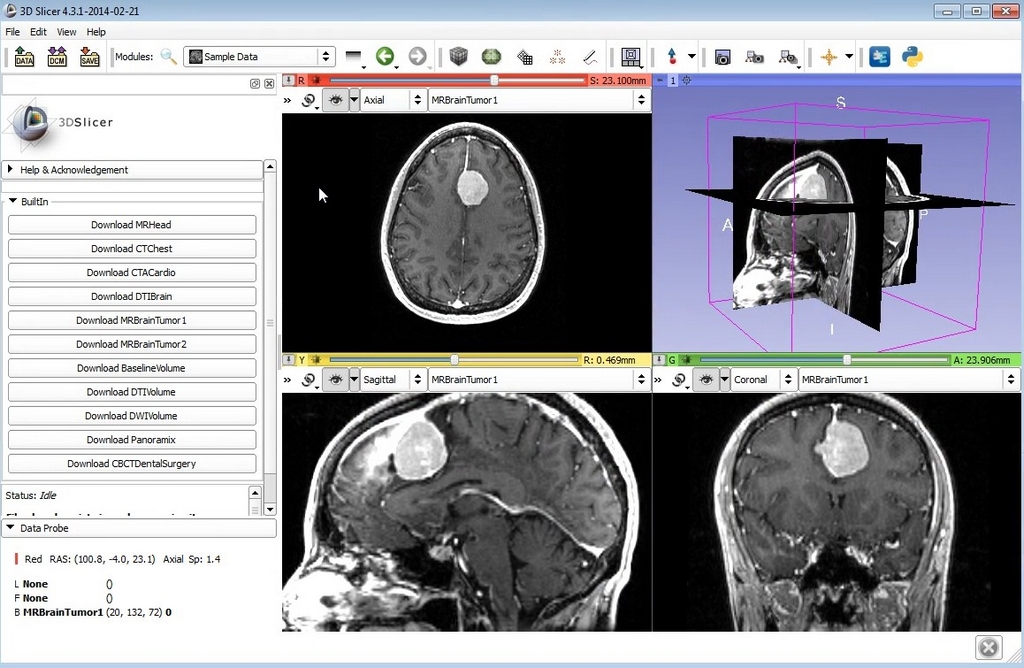Viewport: 1024px width, 668px height.
Task: Toggle Sagittal slice visibility eye
Action: [x=336, y=380]
